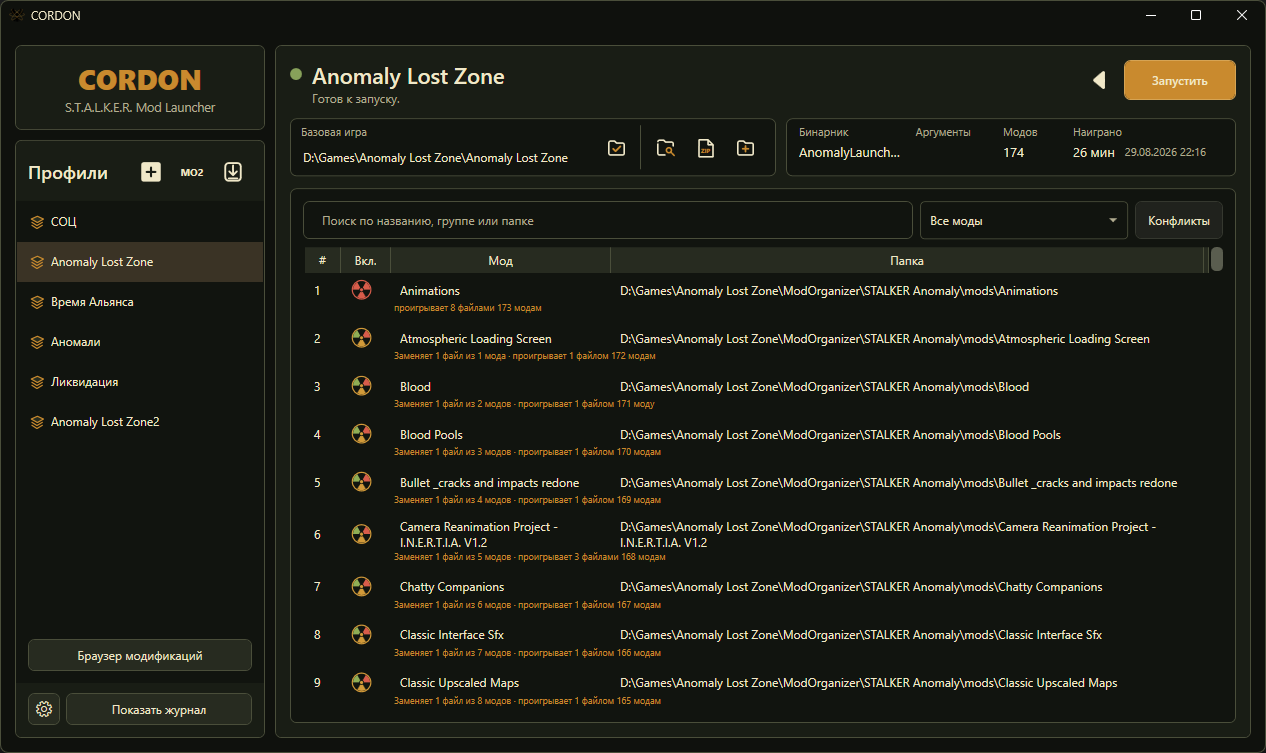Add a new profile with plus icon
1266x753 pixels.
tap(150, 172)
